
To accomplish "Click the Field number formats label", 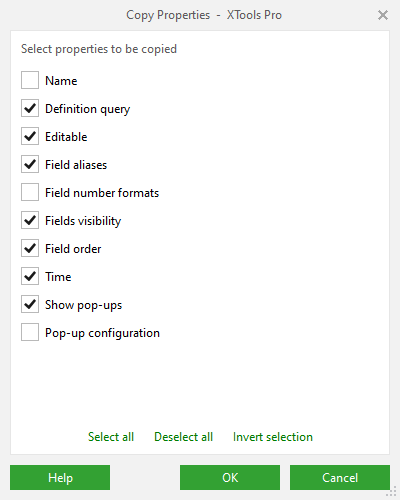I will pos(102,193).
